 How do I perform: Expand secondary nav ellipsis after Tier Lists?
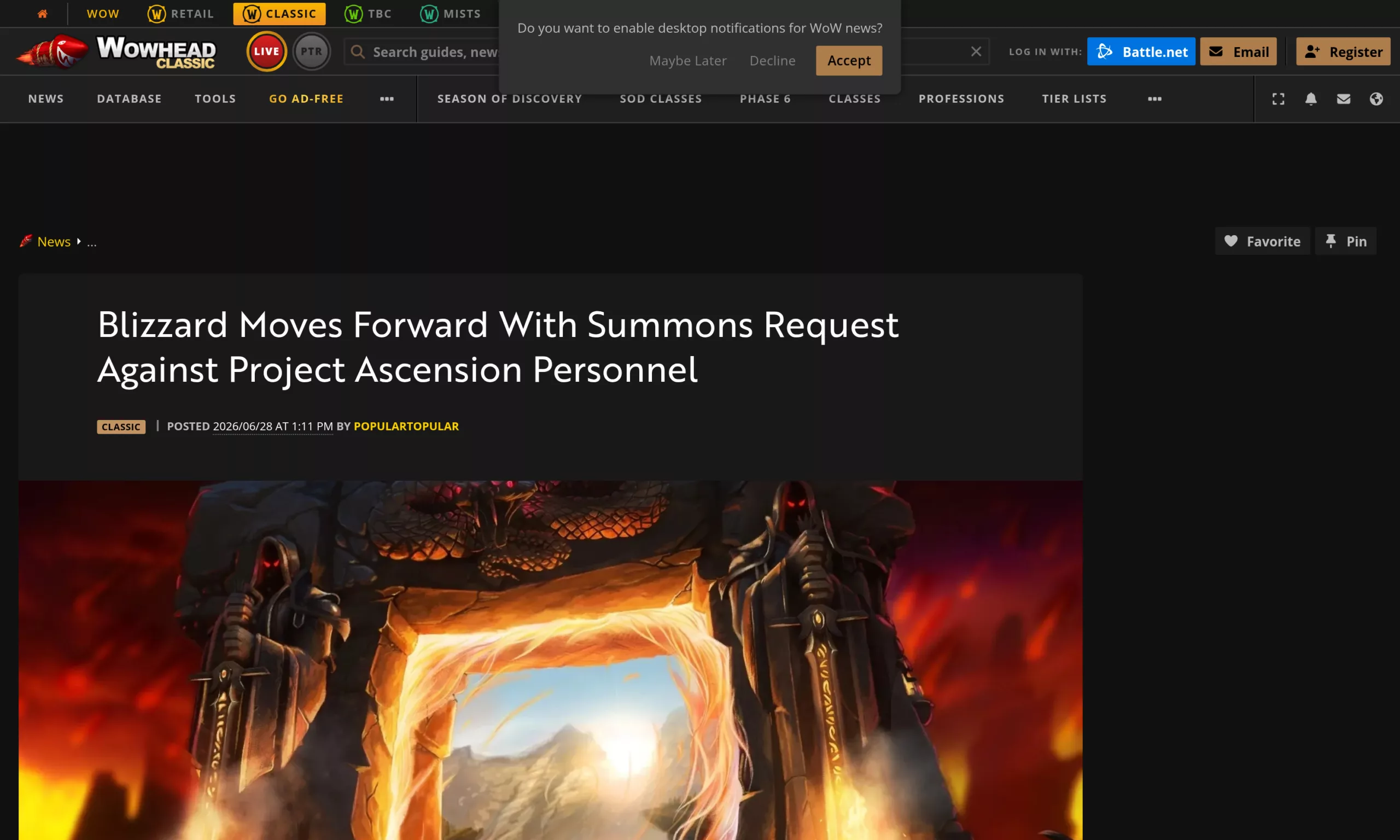(1154, 99)
